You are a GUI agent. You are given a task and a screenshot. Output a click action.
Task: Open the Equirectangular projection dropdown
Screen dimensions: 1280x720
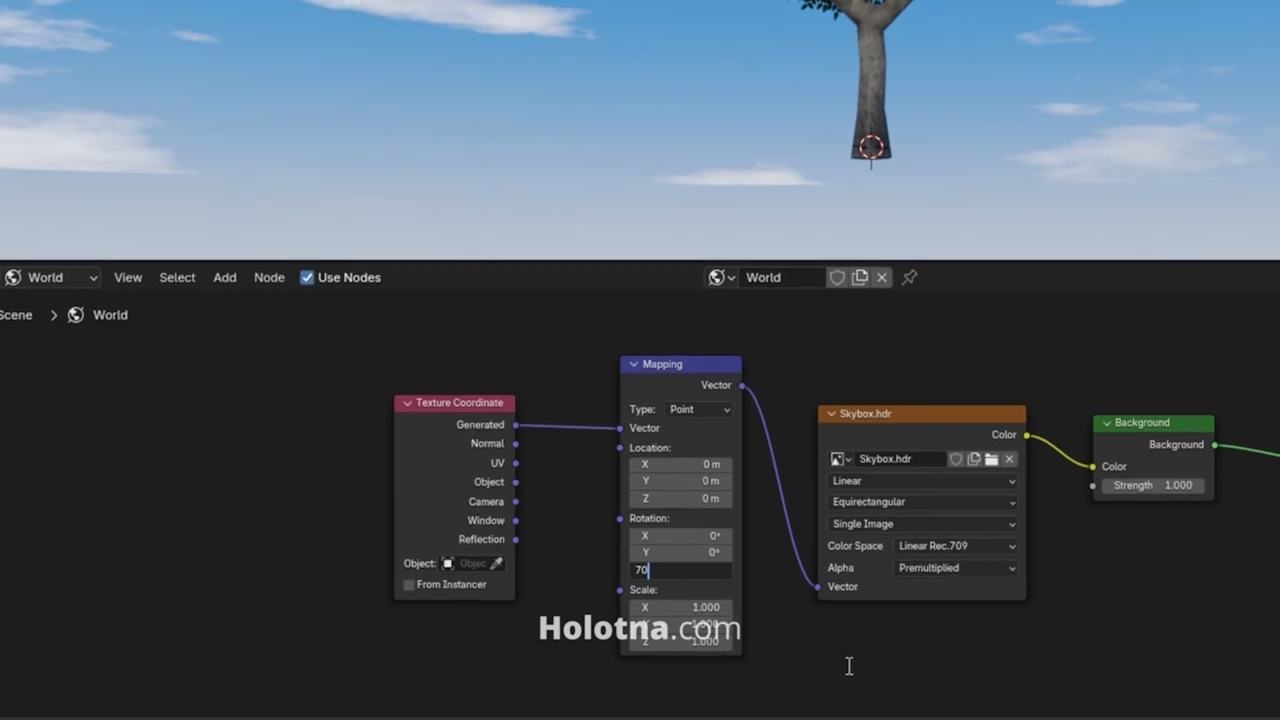point(923,502)
